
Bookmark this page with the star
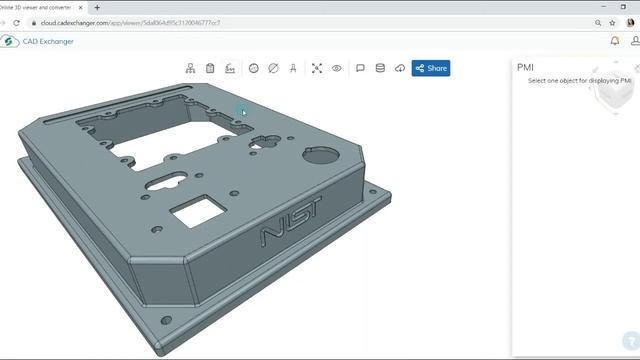pyautogui.click(x=612, y=23)
